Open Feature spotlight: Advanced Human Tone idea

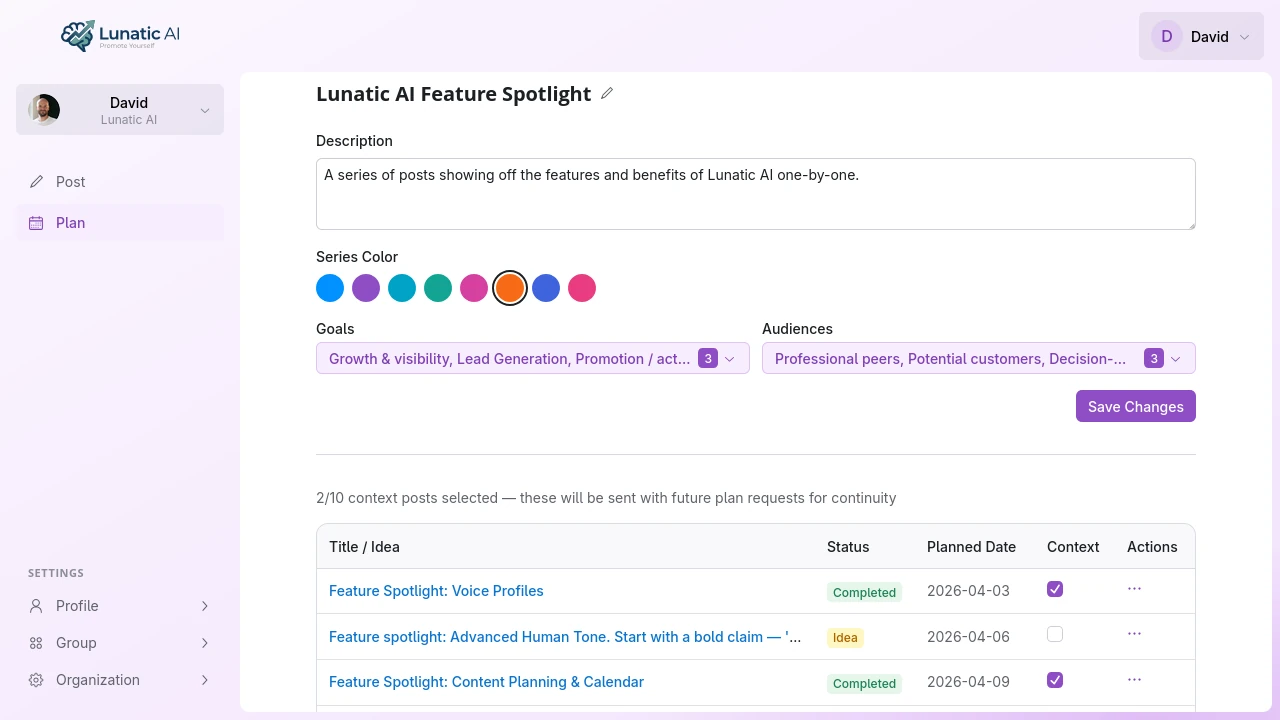tap(565, 637)
